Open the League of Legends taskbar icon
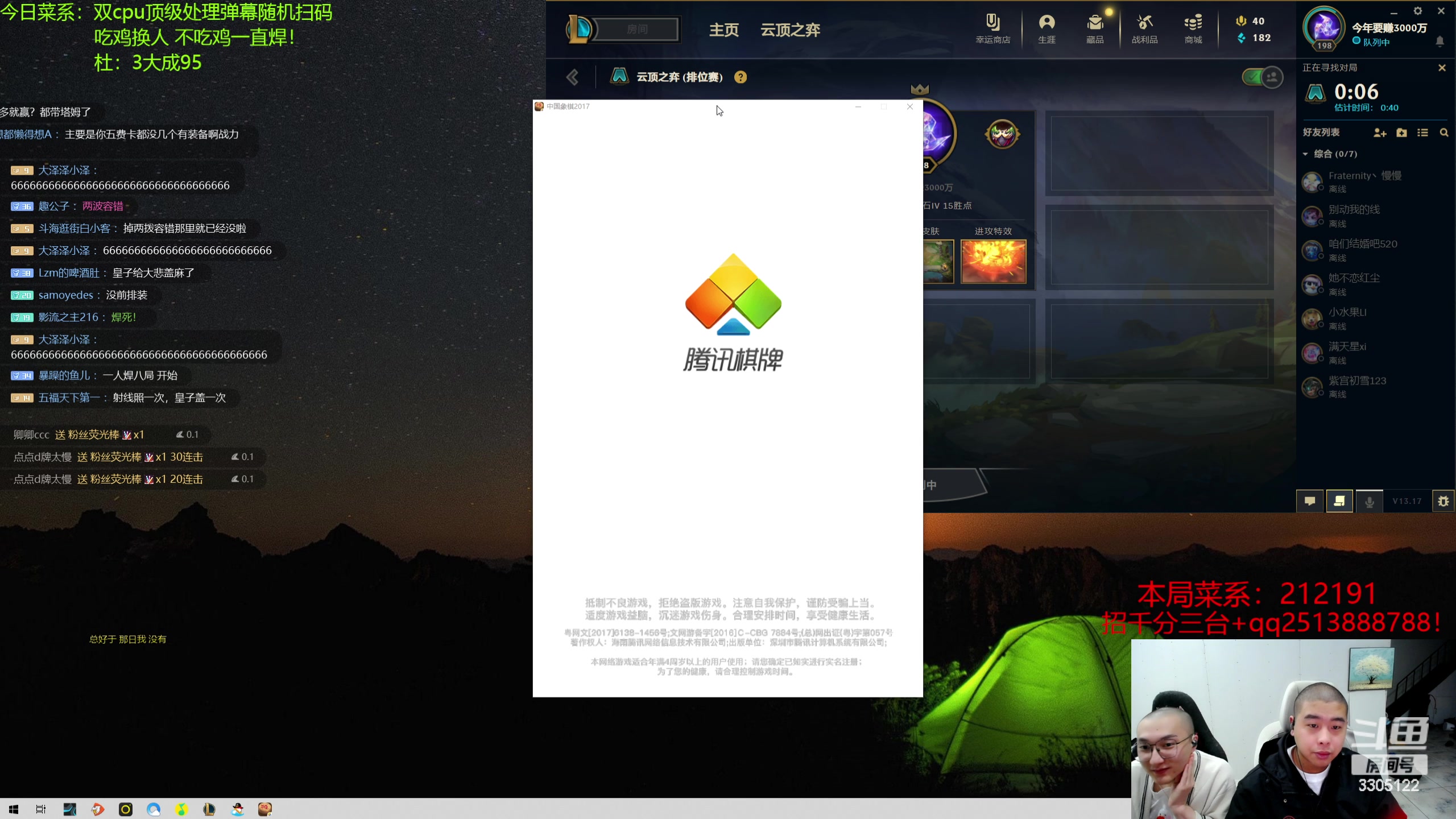1456x819 pixels. tap(209, 809)
